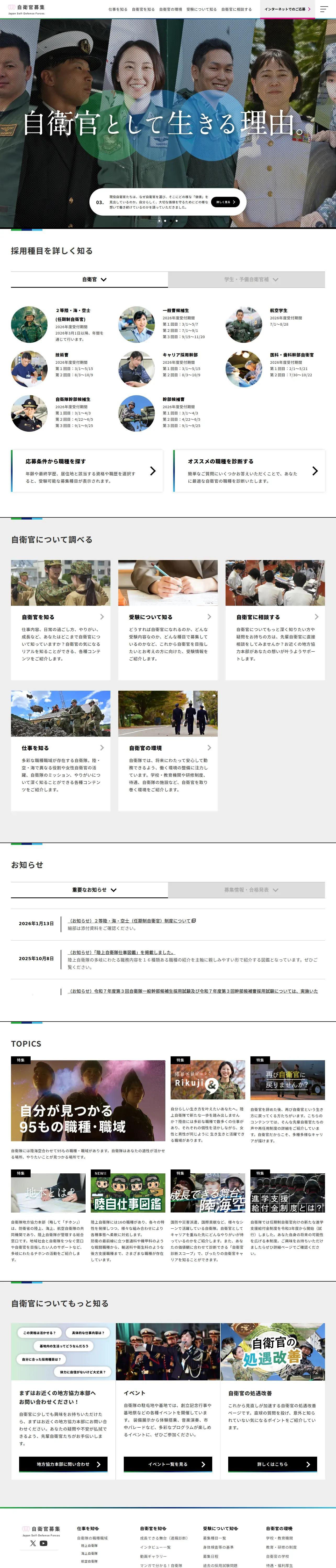Open footer link 陸上自衛隊
336x1568 pixels.
89,1546
